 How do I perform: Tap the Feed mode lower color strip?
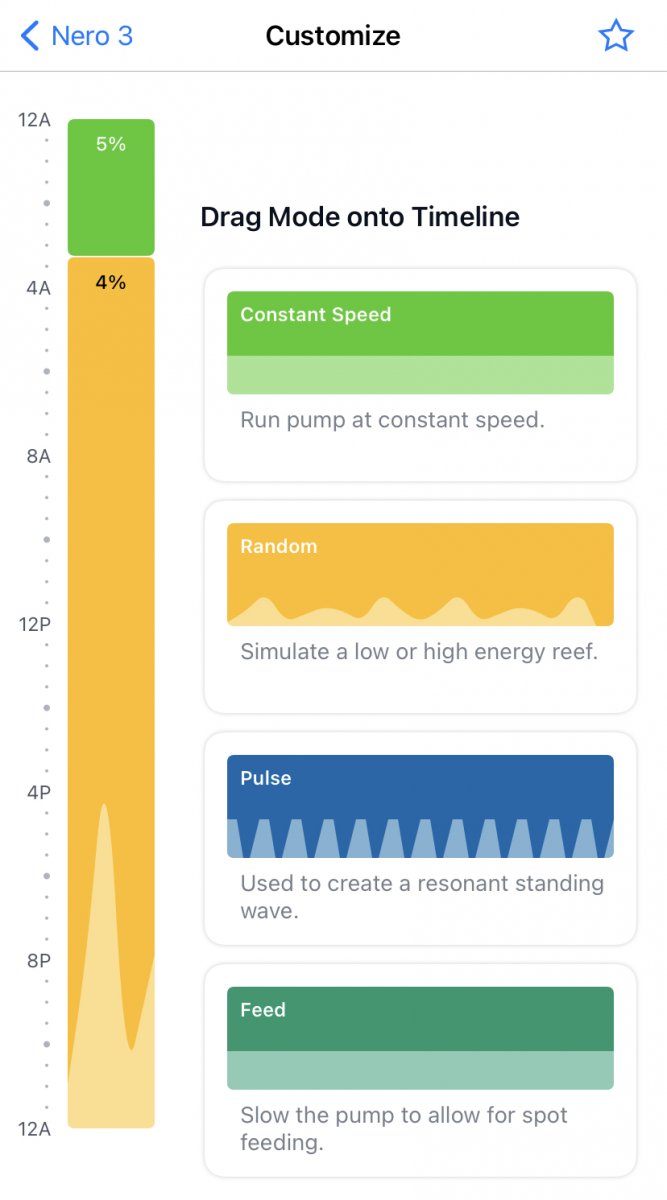[x=420, y=1070]
